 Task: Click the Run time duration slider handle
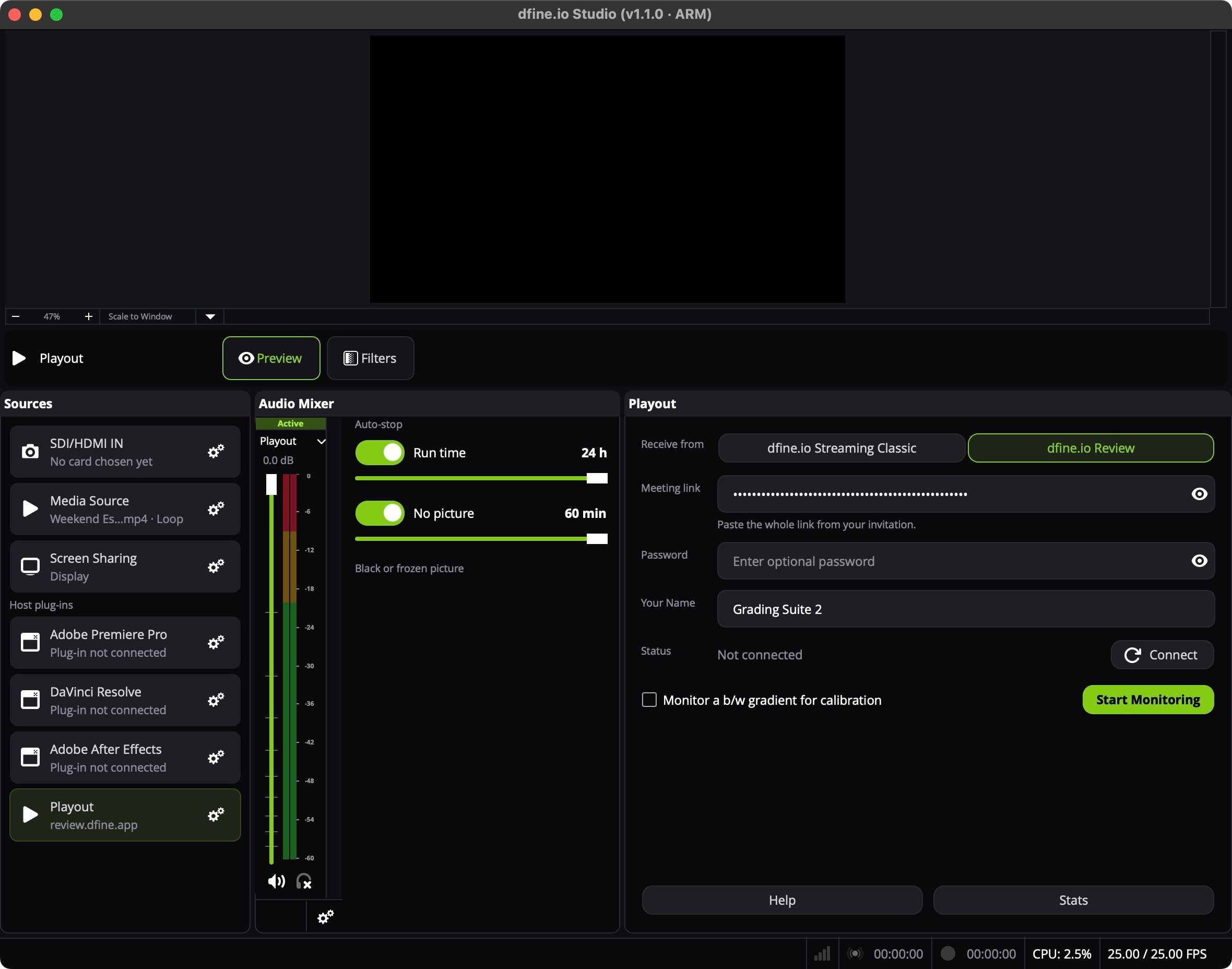(x=597, y=478)
